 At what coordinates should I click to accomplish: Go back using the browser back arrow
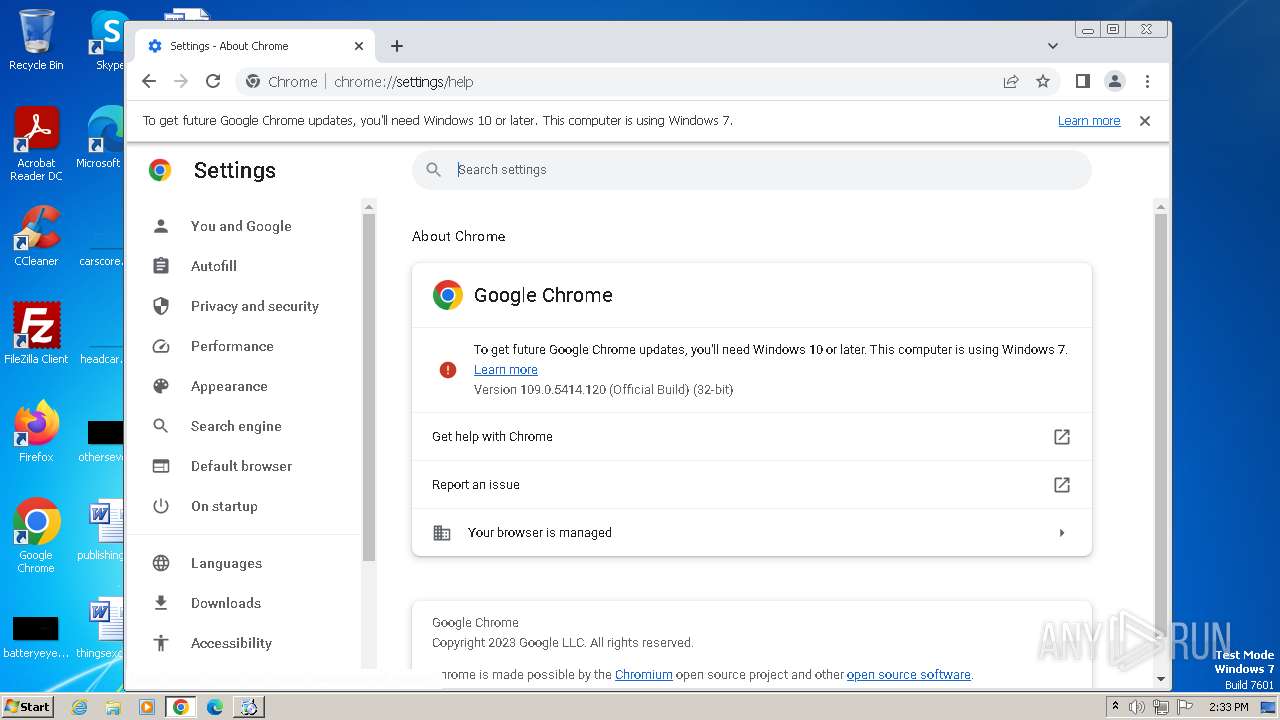(x=149, y=82)
